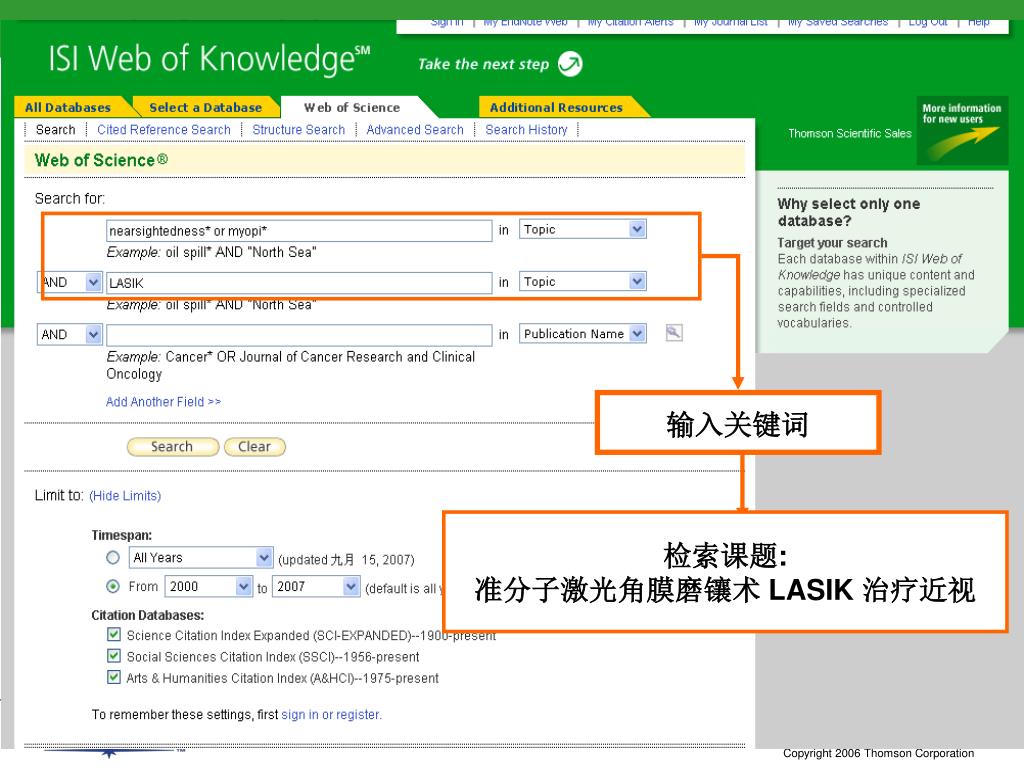Open the Search sub-tab

click(56, 129)
